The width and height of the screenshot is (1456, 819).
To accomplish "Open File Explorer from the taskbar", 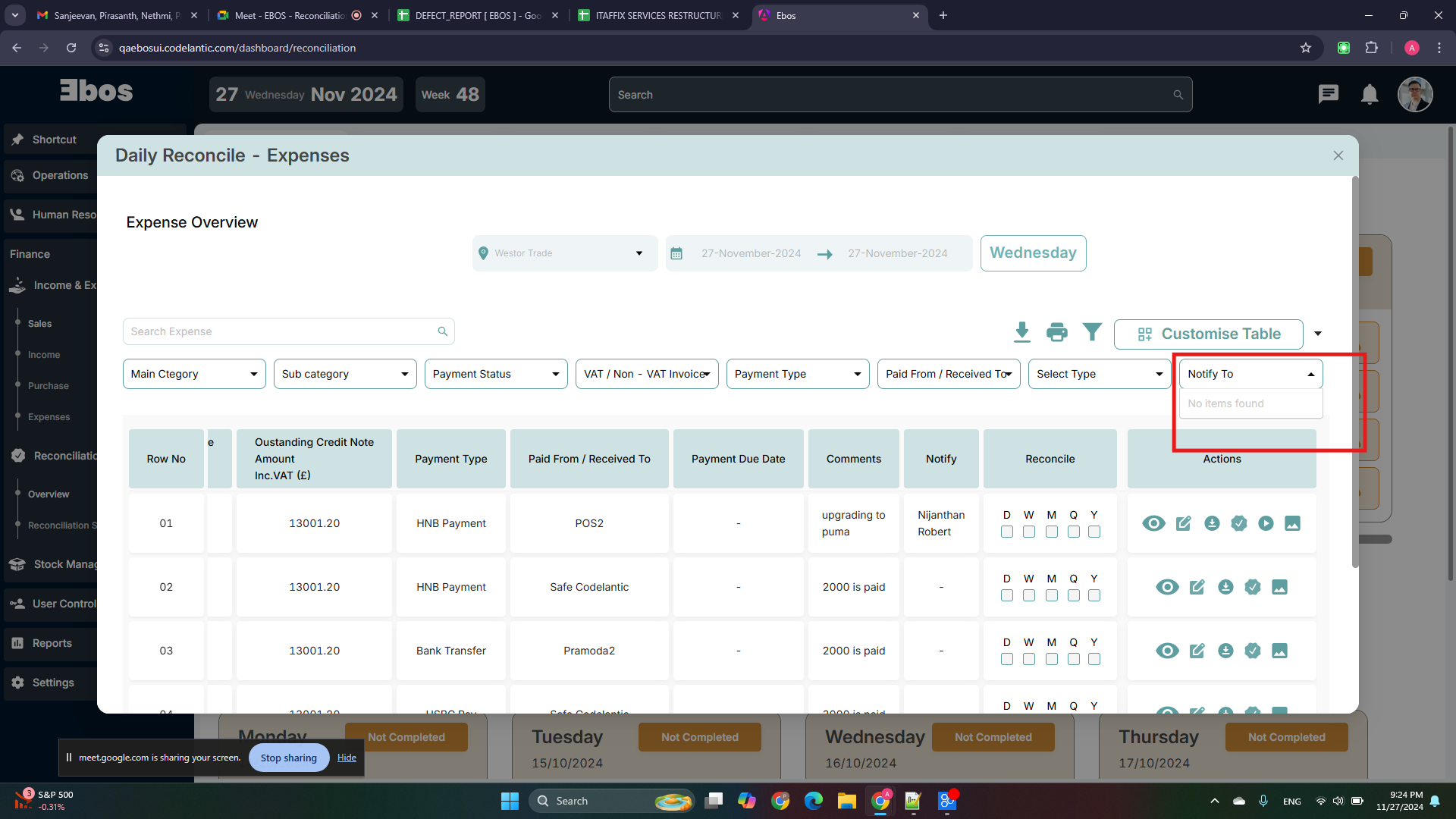I will 847,801.
